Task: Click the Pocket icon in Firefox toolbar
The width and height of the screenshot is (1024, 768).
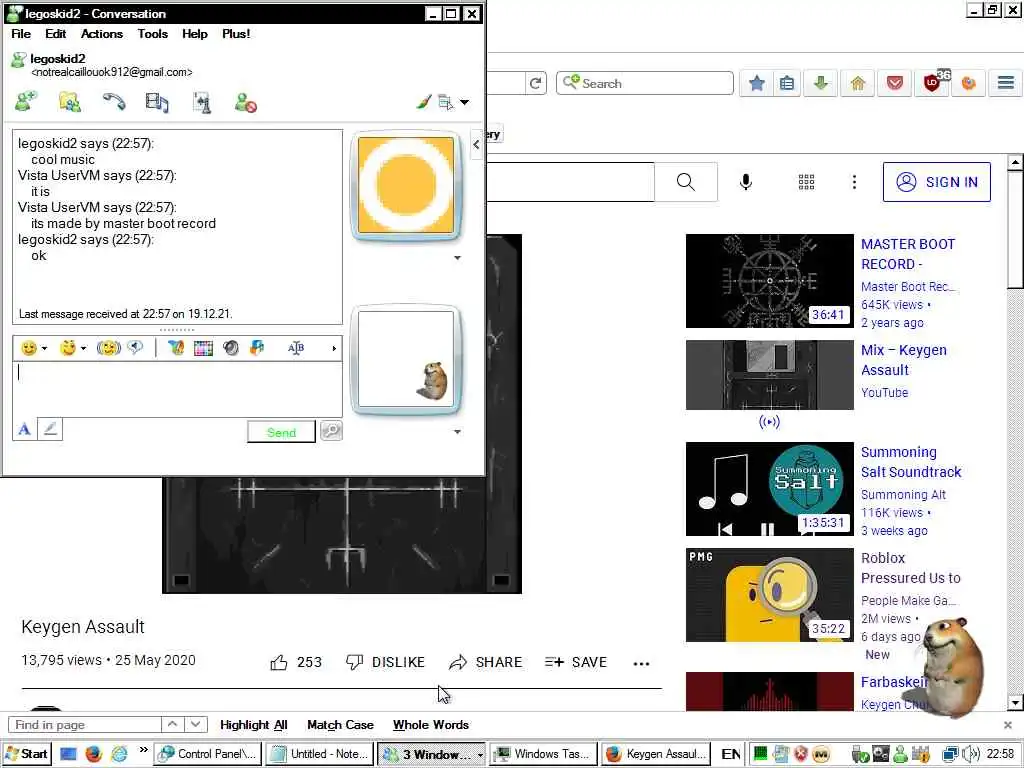Action: (x=895, y=84)
